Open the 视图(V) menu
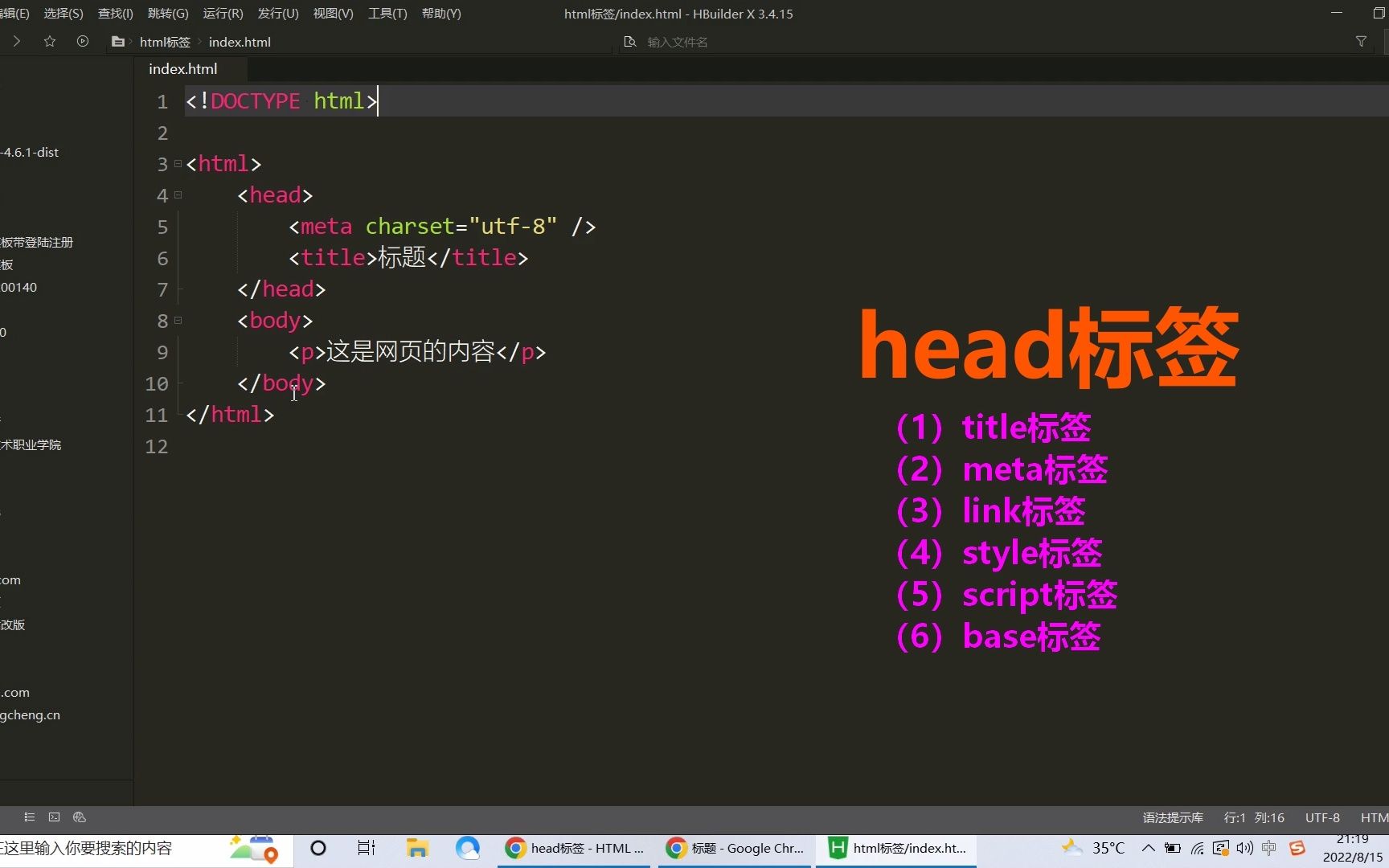The width and height of the screenshot is (1389, 868). click(333, 14)
